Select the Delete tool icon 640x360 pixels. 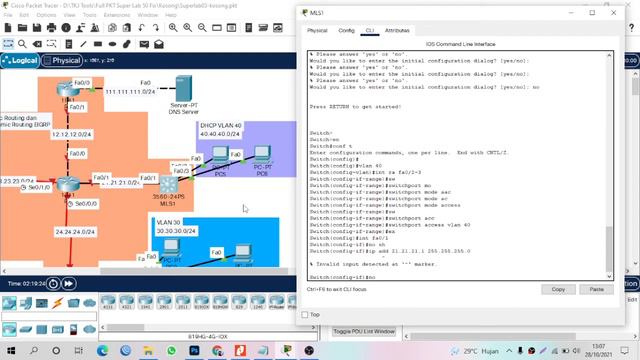pos(37,44)
